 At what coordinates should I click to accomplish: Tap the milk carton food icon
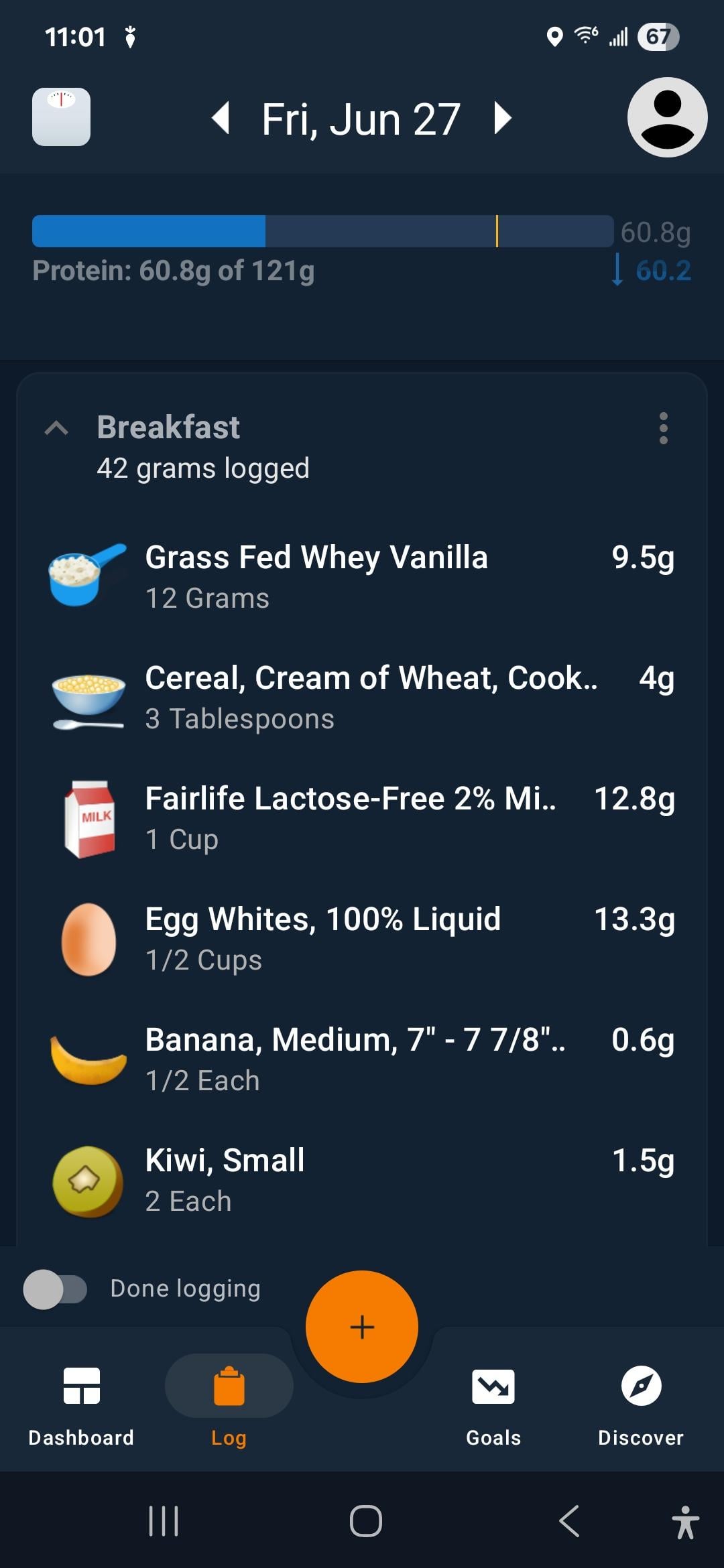click(89, 819)
